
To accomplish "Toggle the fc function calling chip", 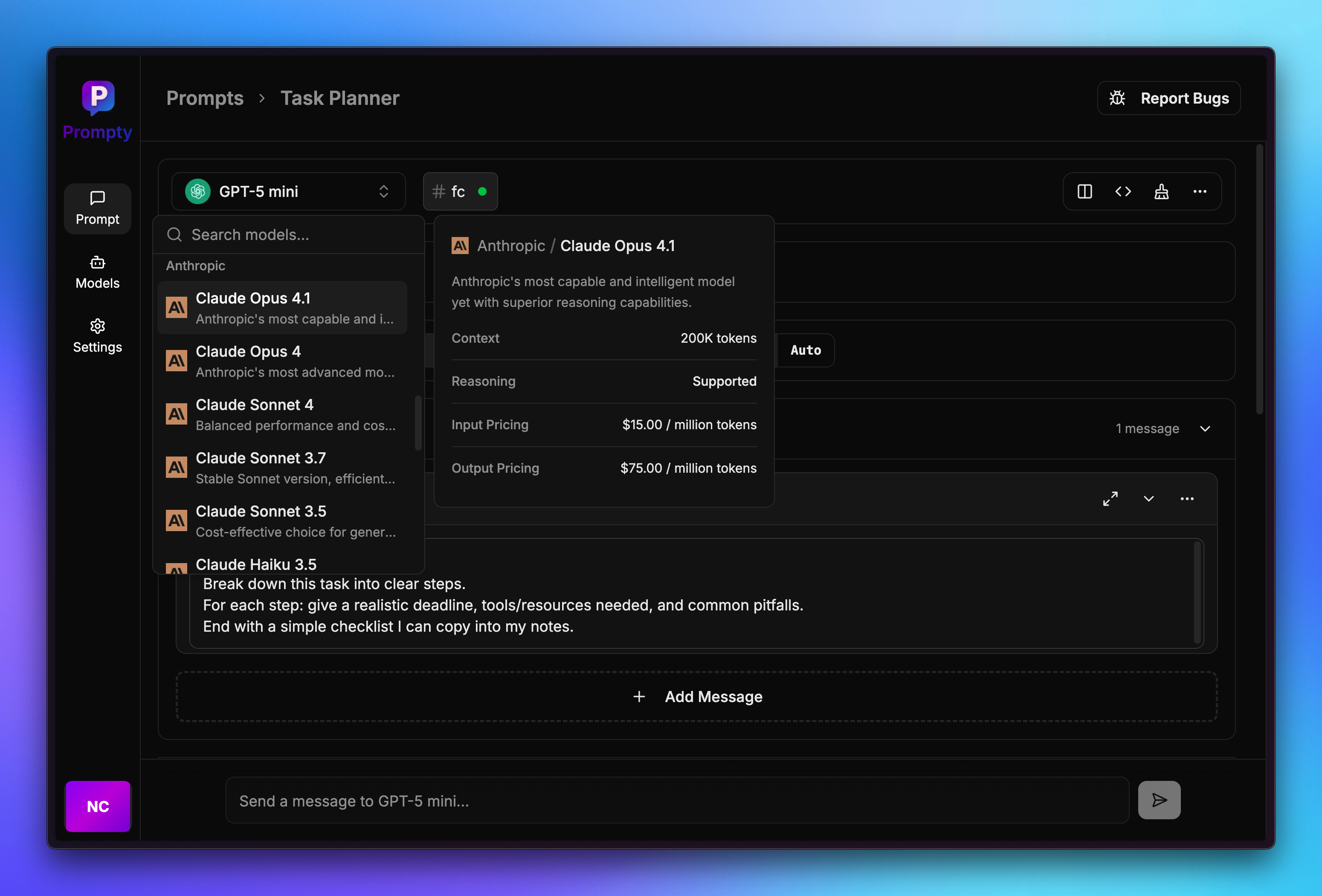I will pos(460,191).
